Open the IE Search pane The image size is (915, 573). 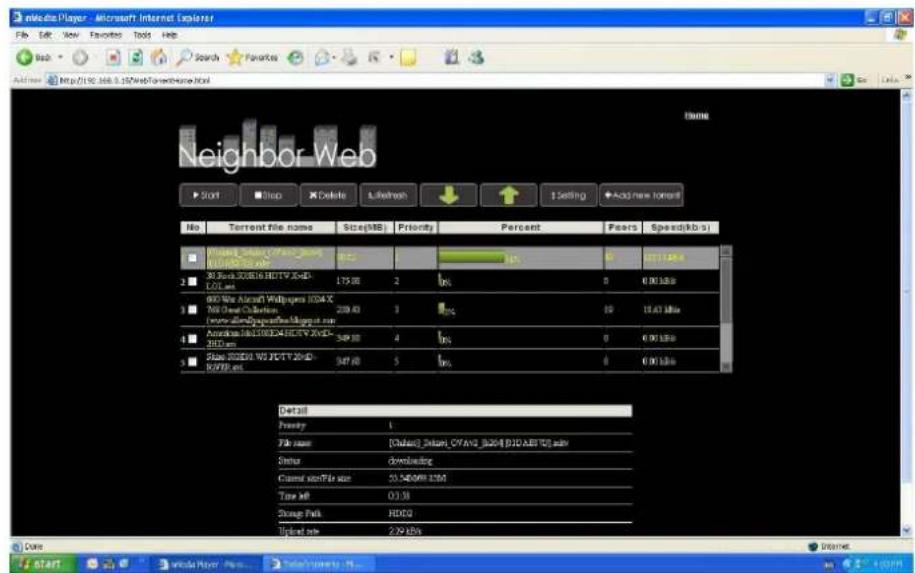198,57
